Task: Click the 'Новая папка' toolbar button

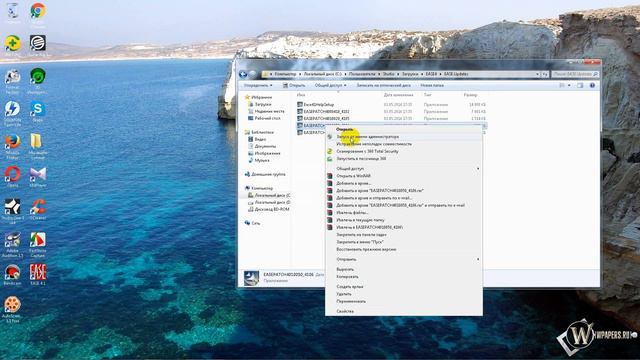Action: tap(432, 85)
